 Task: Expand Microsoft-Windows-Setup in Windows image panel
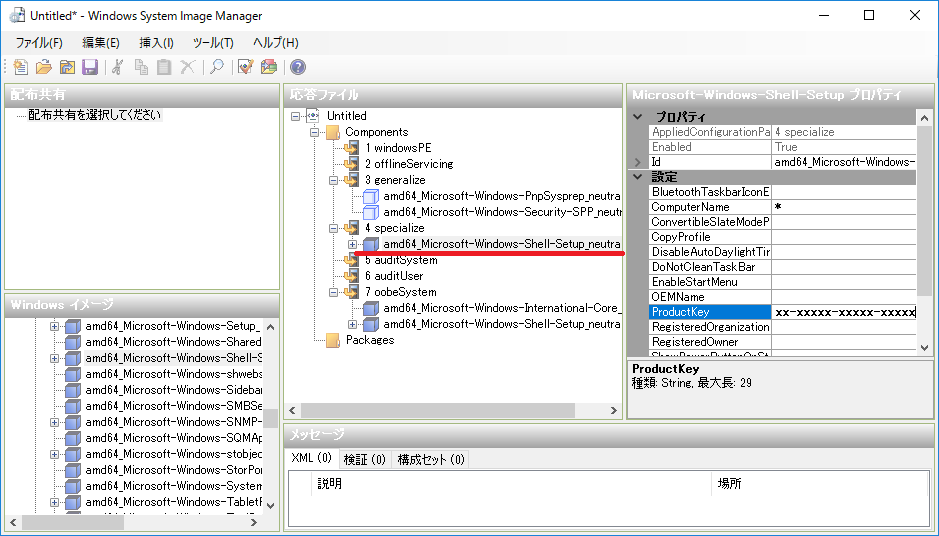tap(54, 326)
